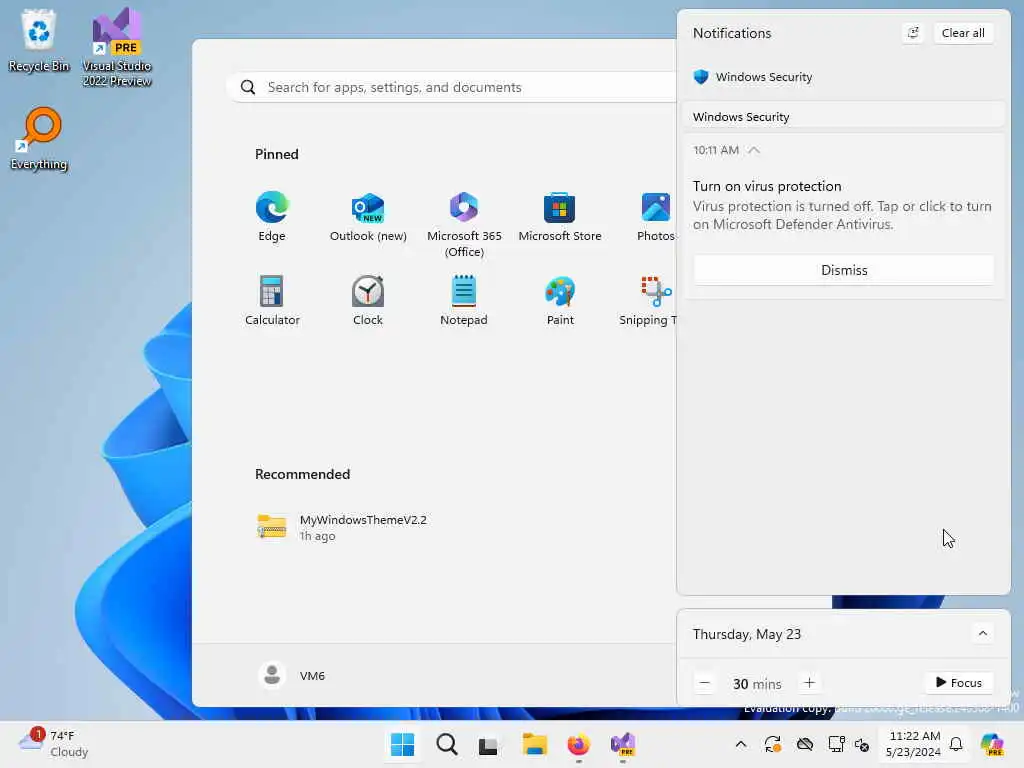Click the sync update tray icon

pos(773,744)
